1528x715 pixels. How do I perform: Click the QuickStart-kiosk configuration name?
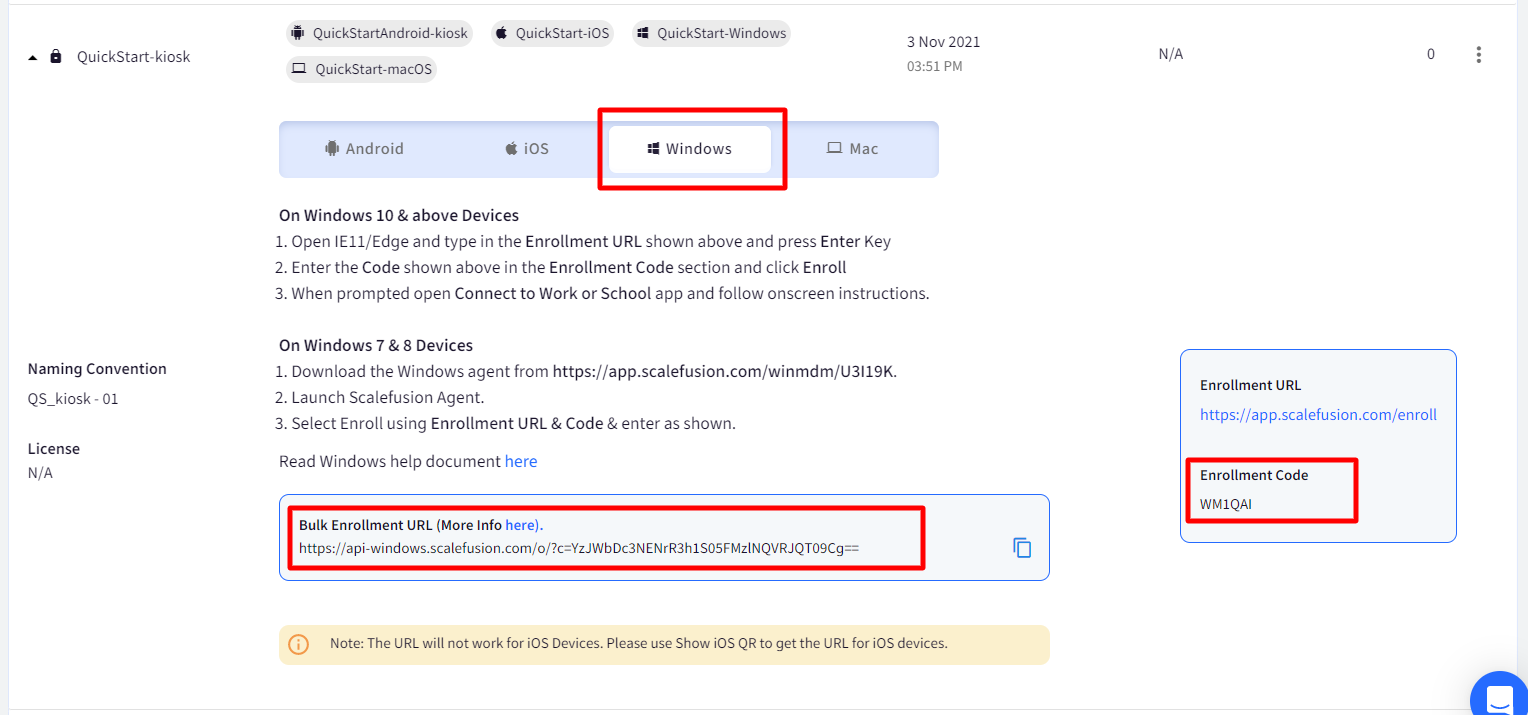pos(133,57)
